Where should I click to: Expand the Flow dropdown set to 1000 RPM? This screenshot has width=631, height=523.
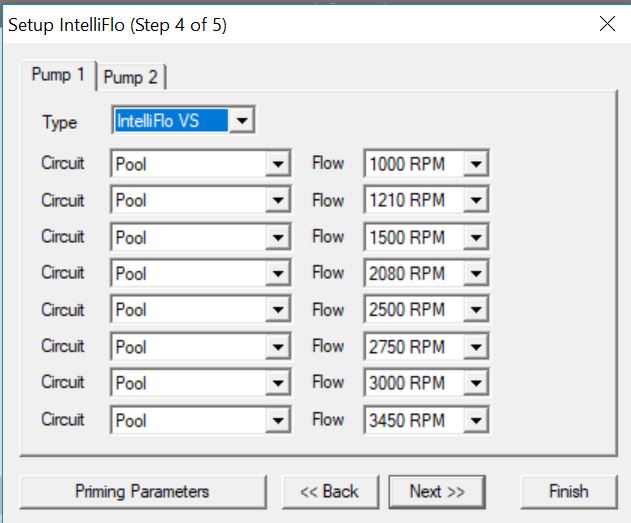pyautogui.click(x=426, y=163)
